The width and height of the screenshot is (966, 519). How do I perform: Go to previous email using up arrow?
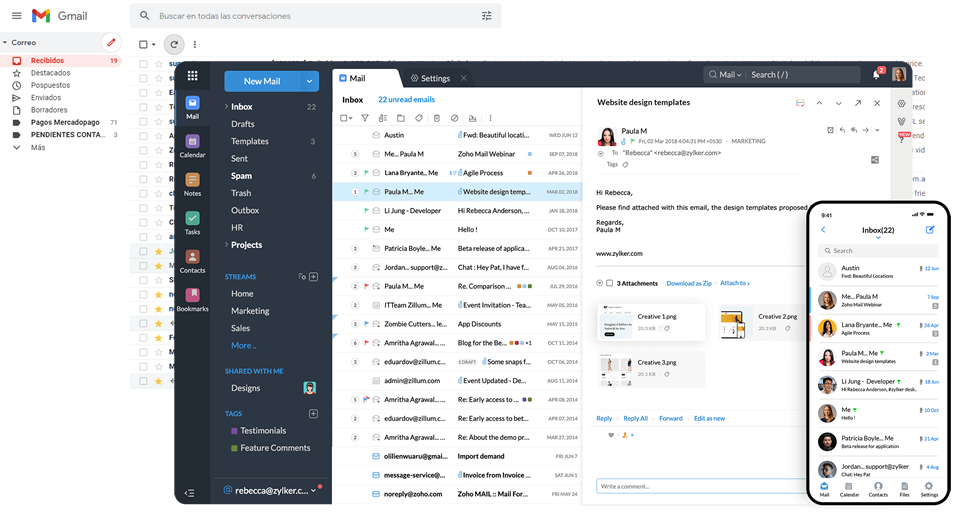(x=819, y=104)
